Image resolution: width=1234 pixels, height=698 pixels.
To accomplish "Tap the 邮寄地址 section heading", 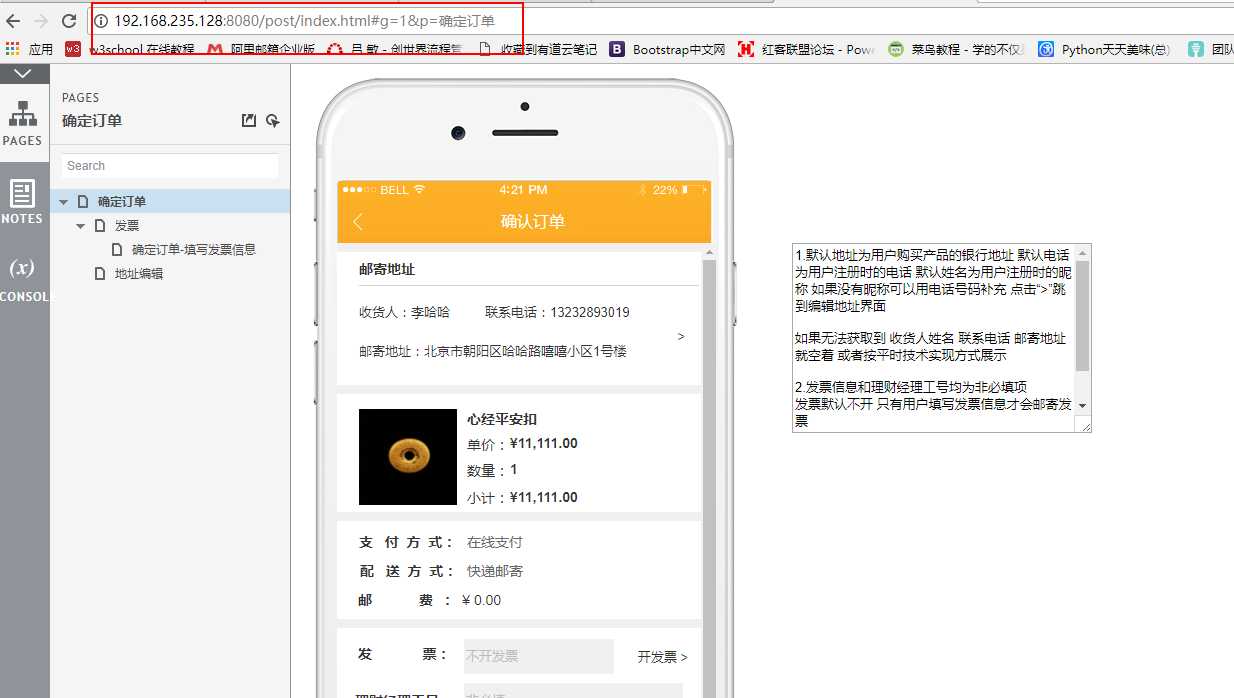I will [387, 270].
